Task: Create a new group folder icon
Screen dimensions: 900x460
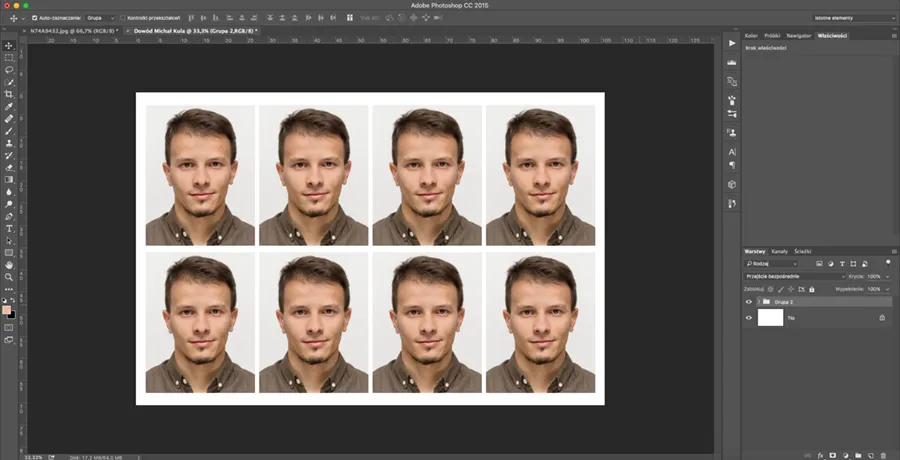Action: (858, 453)
